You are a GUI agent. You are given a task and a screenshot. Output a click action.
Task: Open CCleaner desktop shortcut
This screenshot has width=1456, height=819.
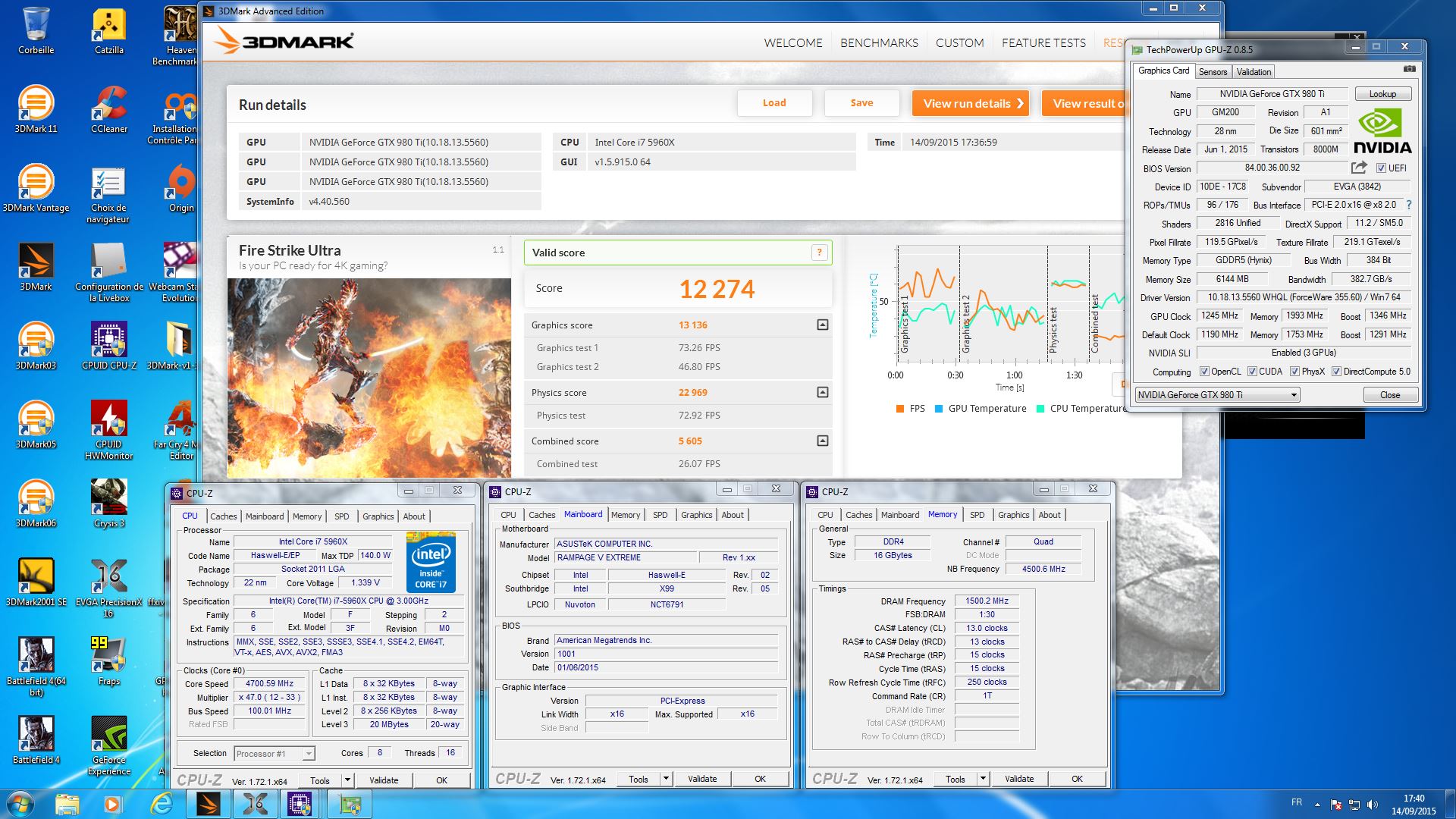108,109
